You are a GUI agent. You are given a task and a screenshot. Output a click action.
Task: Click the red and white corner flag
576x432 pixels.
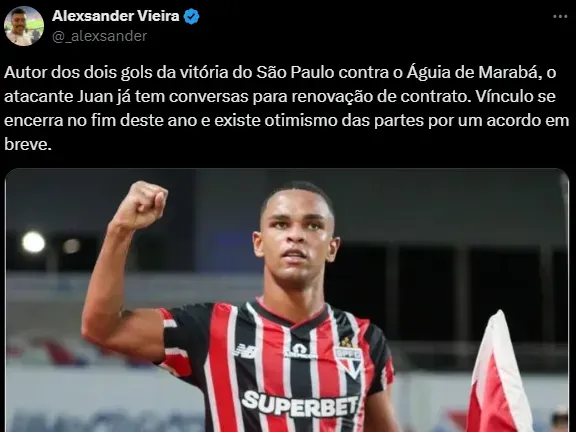click(x=498, y=372)
